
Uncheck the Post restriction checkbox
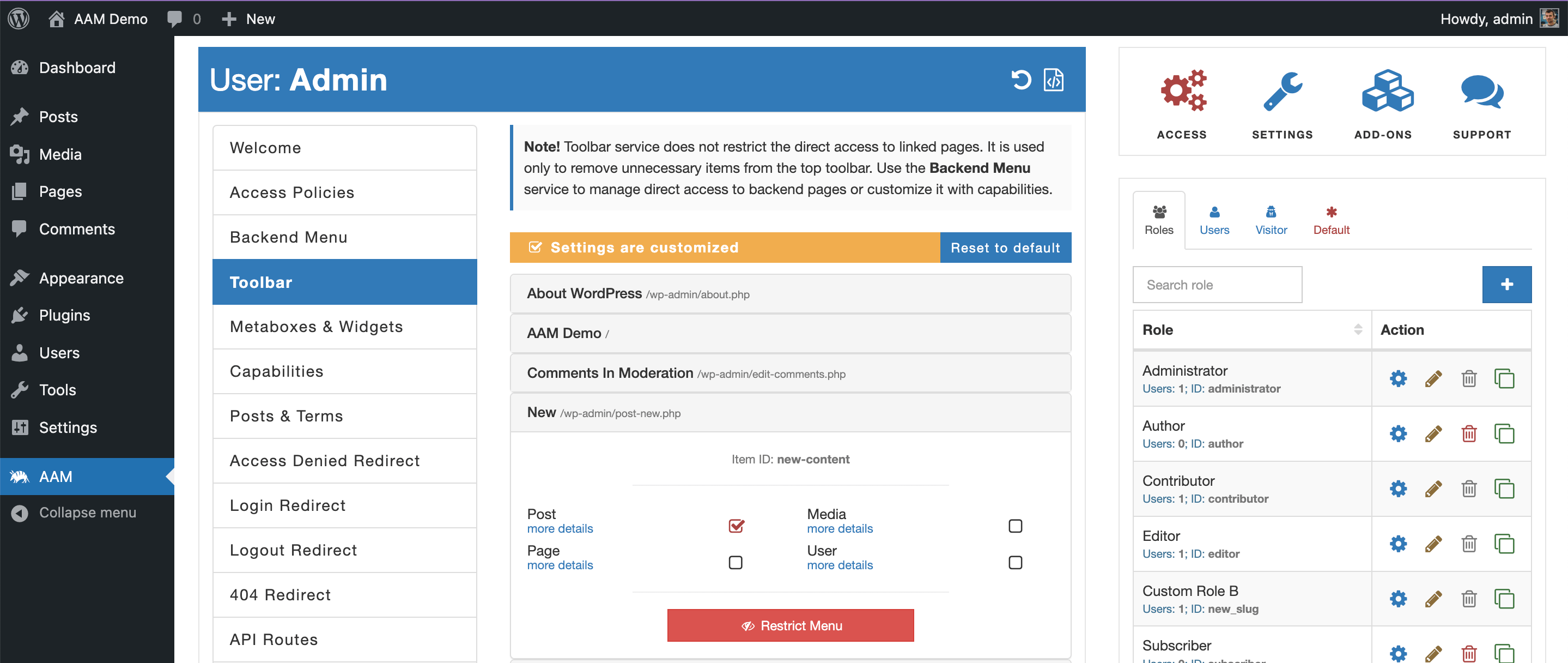736,526
